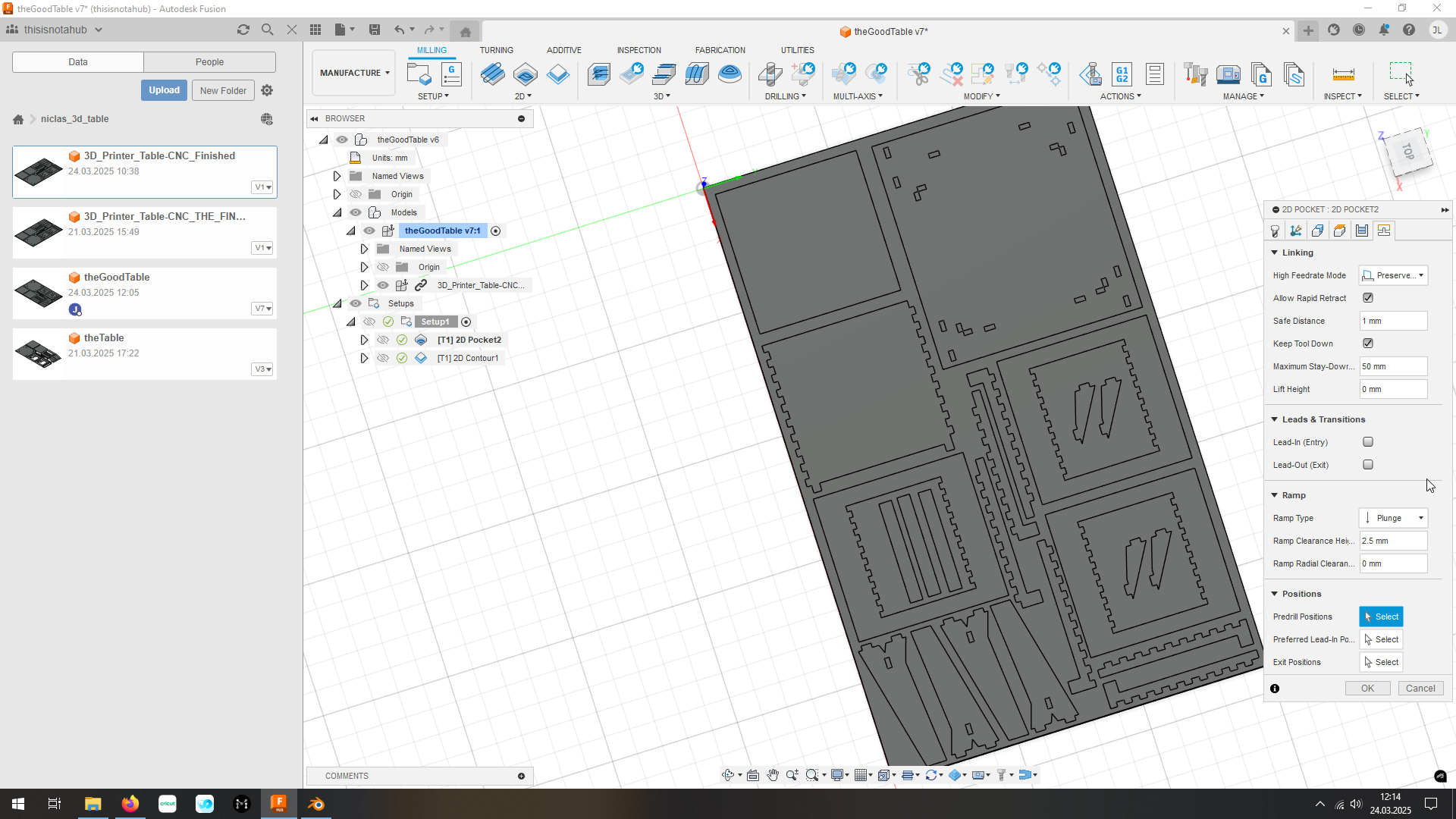Switch to the TURNING tab
This screenshot has height=819, width=1456.
(x=496, y=50)
